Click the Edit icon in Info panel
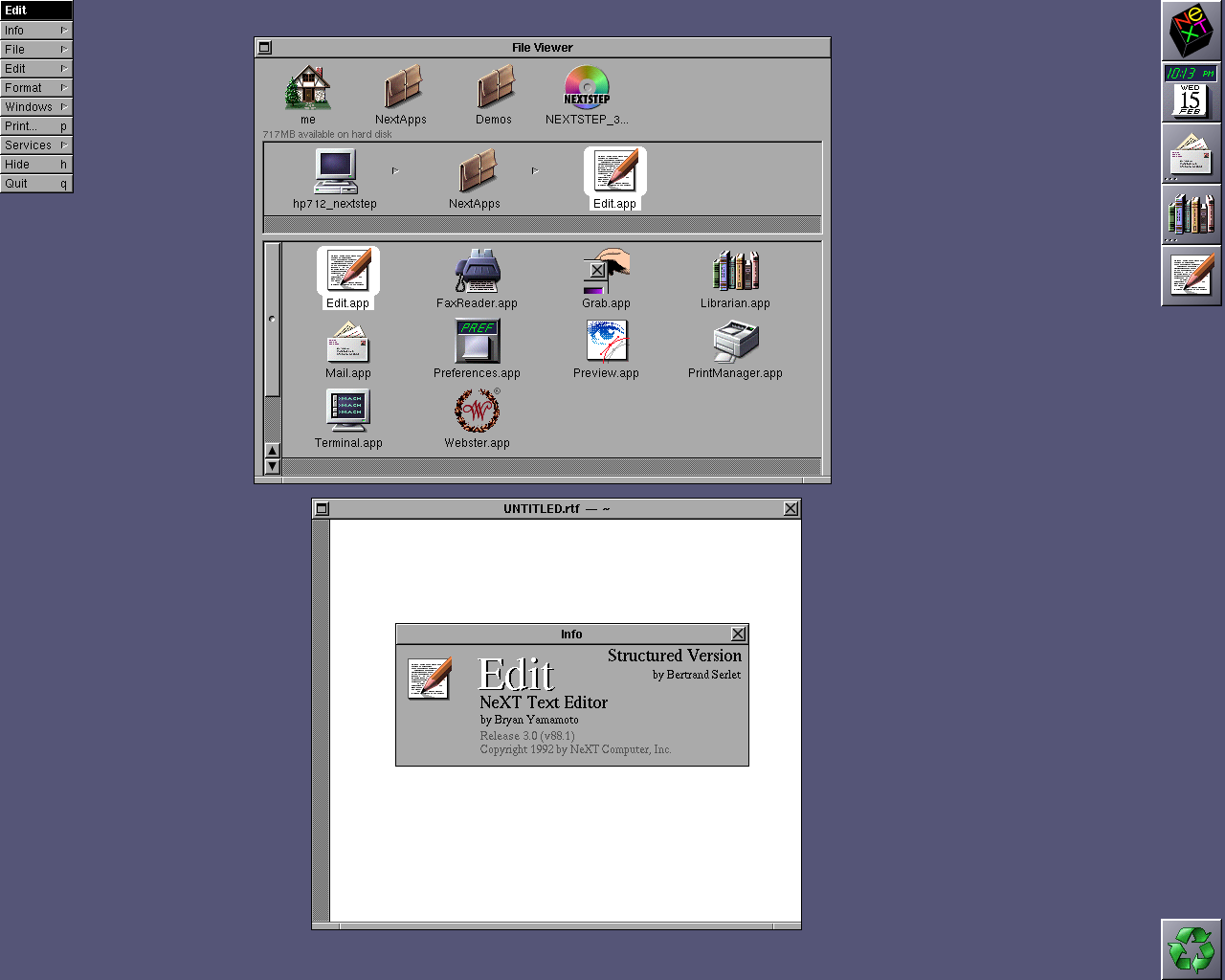1225x980 pixels. click(429, 679)
